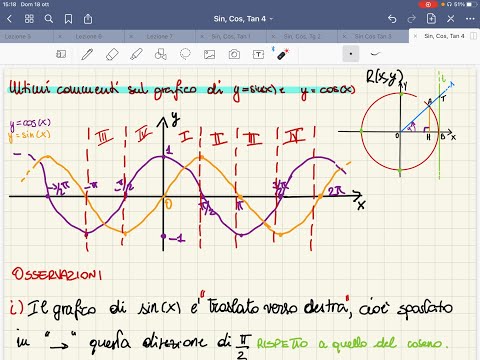Open the page thumbnails grid view
This screenshot has height=360, width=480.
29,19
